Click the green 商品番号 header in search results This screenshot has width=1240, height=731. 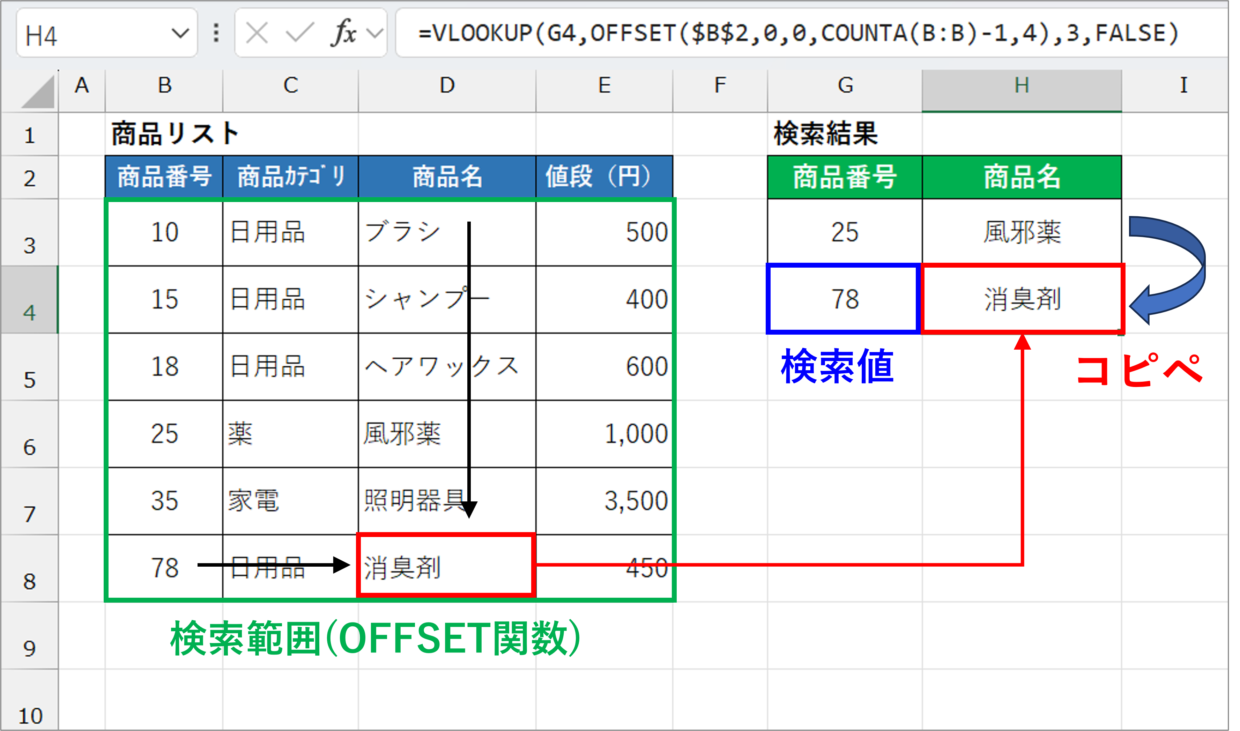click(x=844, y=178)
